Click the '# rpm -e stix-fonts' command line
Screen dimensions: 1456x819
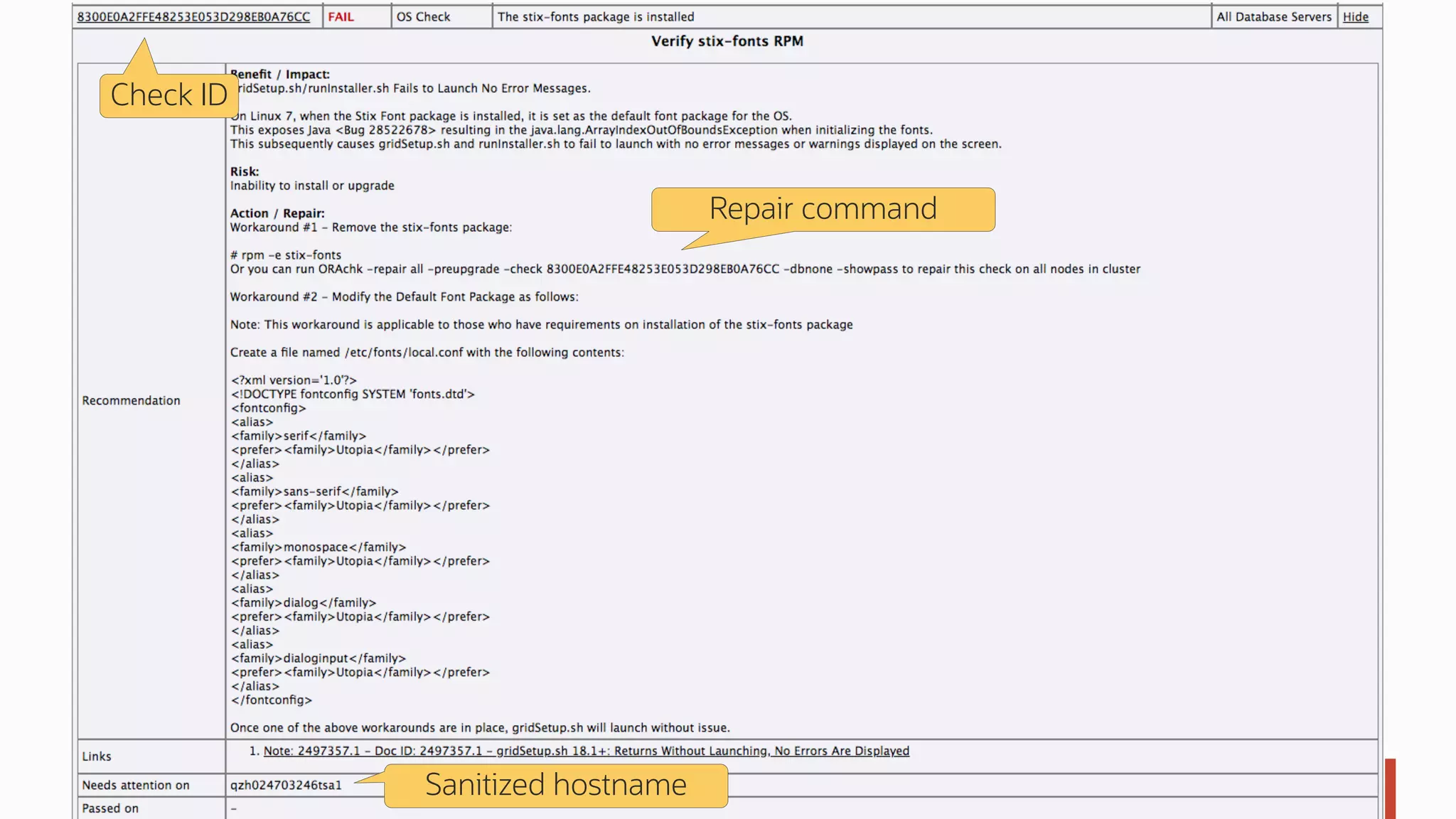pos(285,255)
